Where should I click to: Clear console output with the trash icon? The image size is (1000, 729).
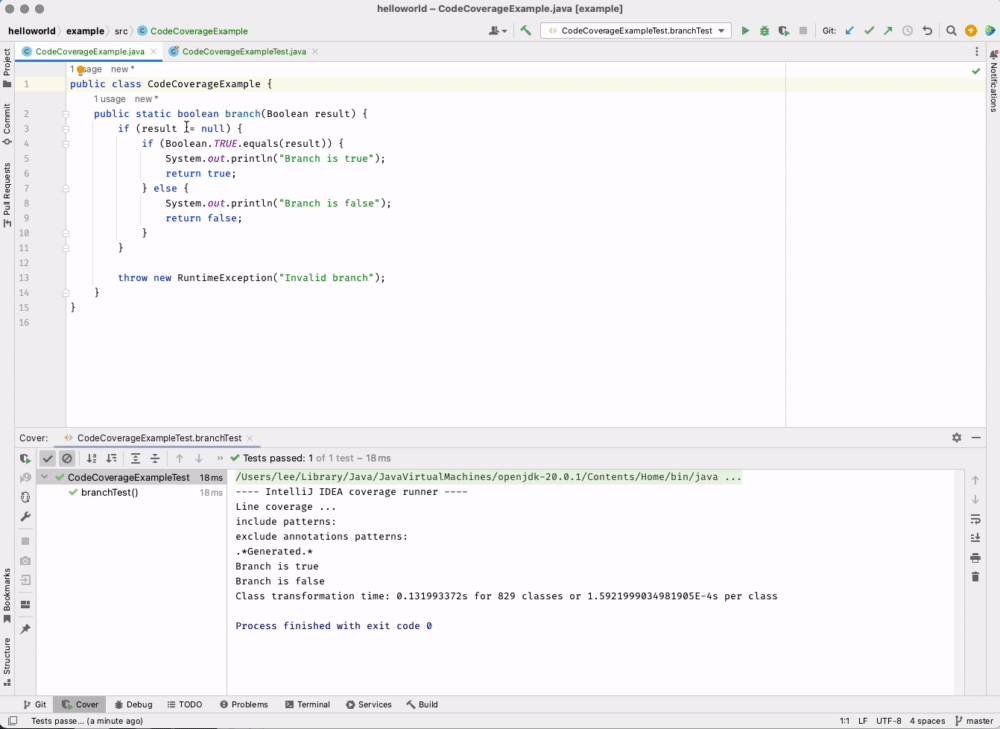975,577
